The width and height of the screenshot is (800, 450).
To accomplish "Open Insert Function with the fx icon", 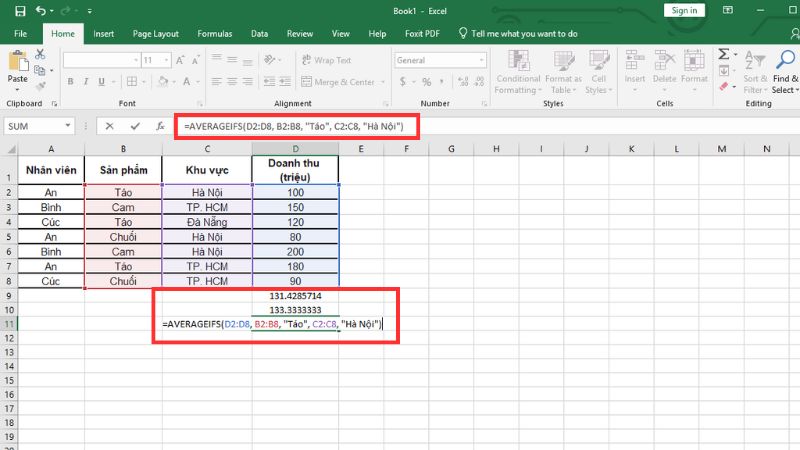I will coord(160,127).
